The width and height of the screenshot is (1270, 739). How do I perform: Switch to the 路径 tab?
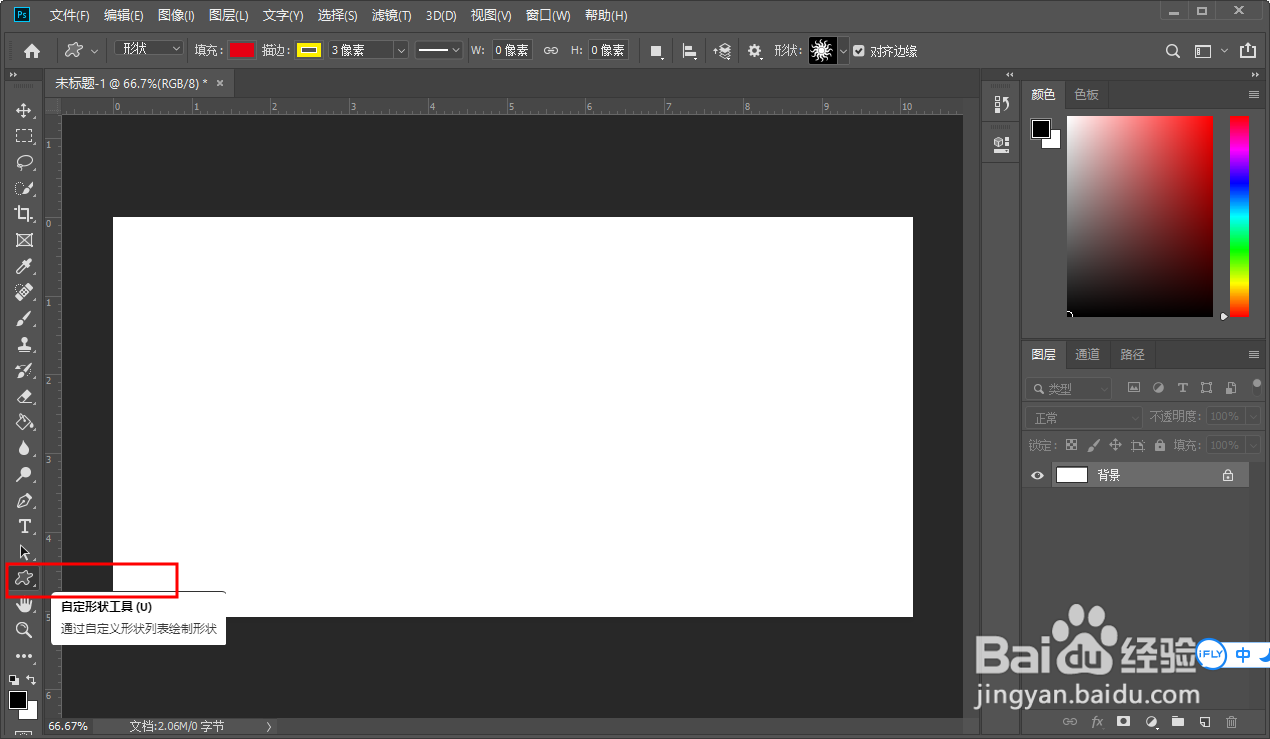(x=1132, y=354)
